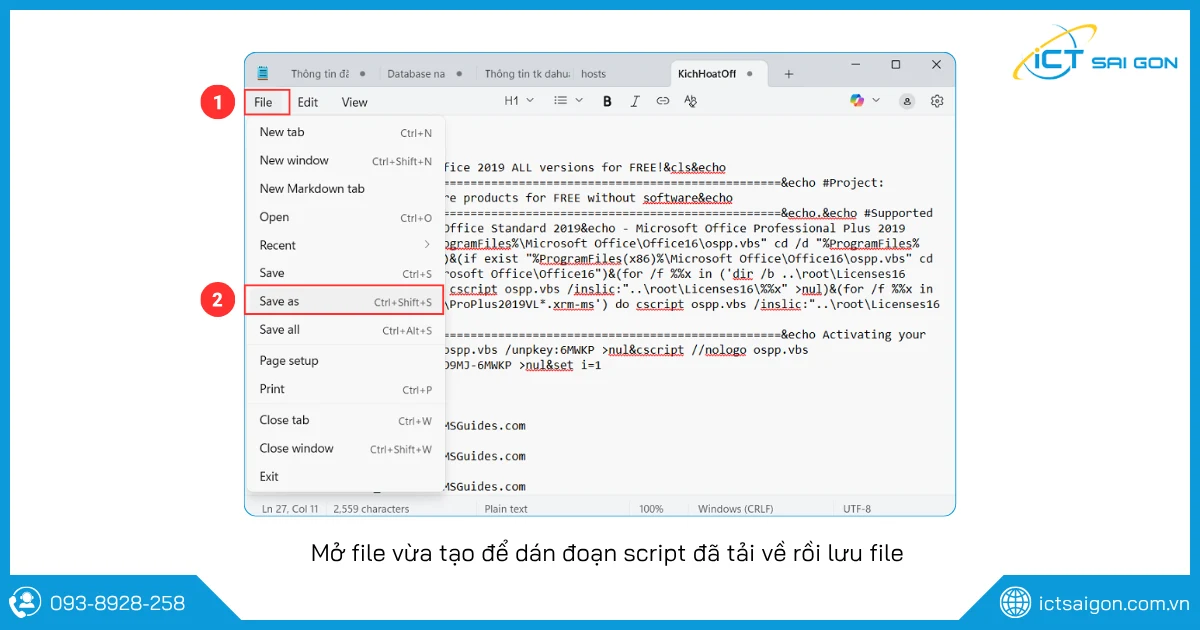This screenshot has height=630, width=1200.
Task: Select New window menu entry
Action: pos(345,160)
